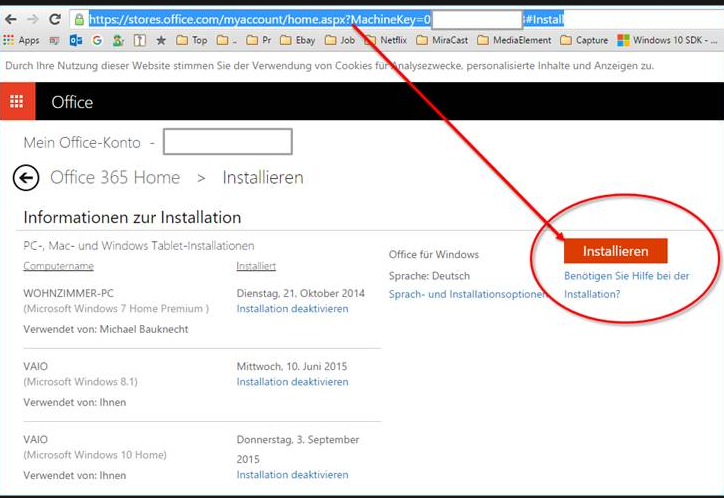This screenshot has width=724, height=498.
Task: Open the Outlook bookmark icon
Action: [76, 40]
